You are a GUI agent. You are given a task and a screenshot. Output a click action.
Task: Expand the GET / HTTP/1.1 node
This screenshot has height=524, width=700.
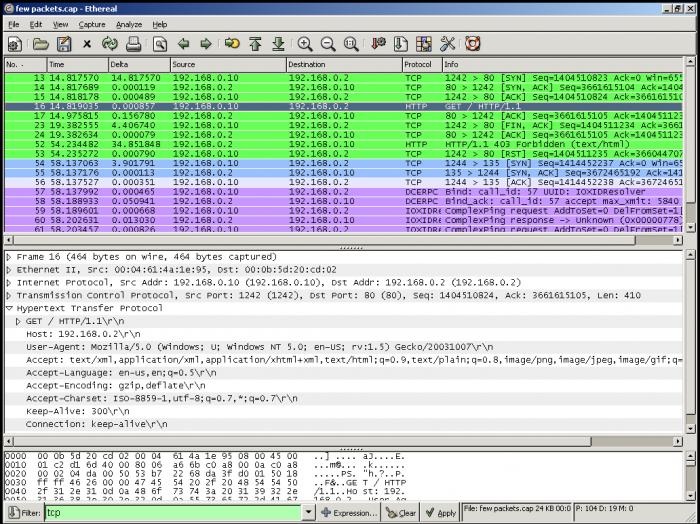(x=18, y=321)
